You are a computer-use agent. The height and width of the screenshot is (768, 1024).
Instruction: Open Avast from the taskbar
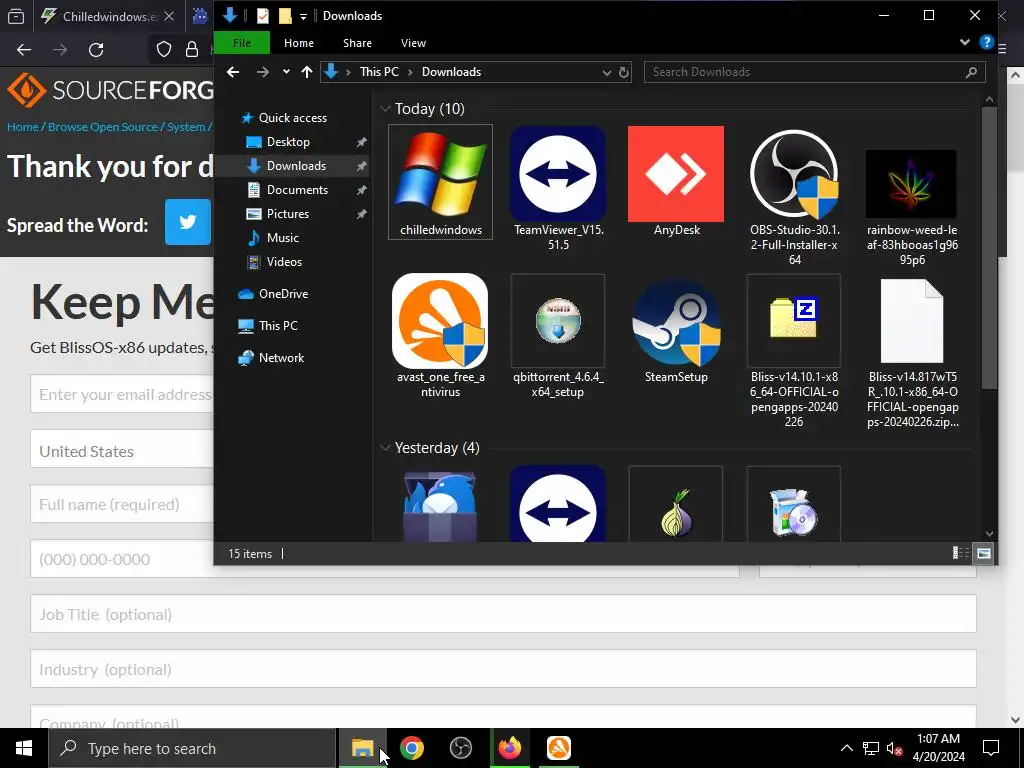click(558, 748)
